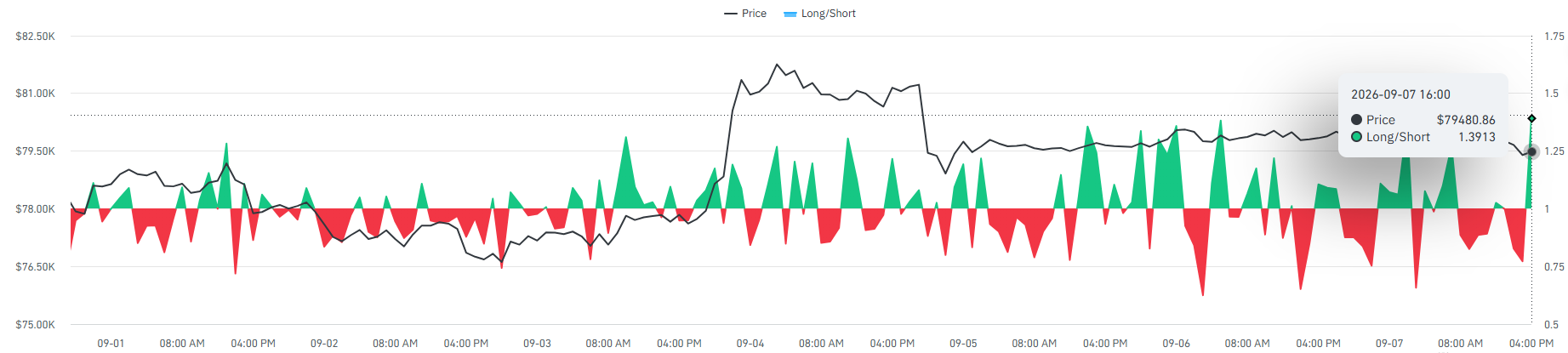1568x353 pixels.
Task: Toggle the Long/Short series in the legend
Action: [x=819, y=14]
